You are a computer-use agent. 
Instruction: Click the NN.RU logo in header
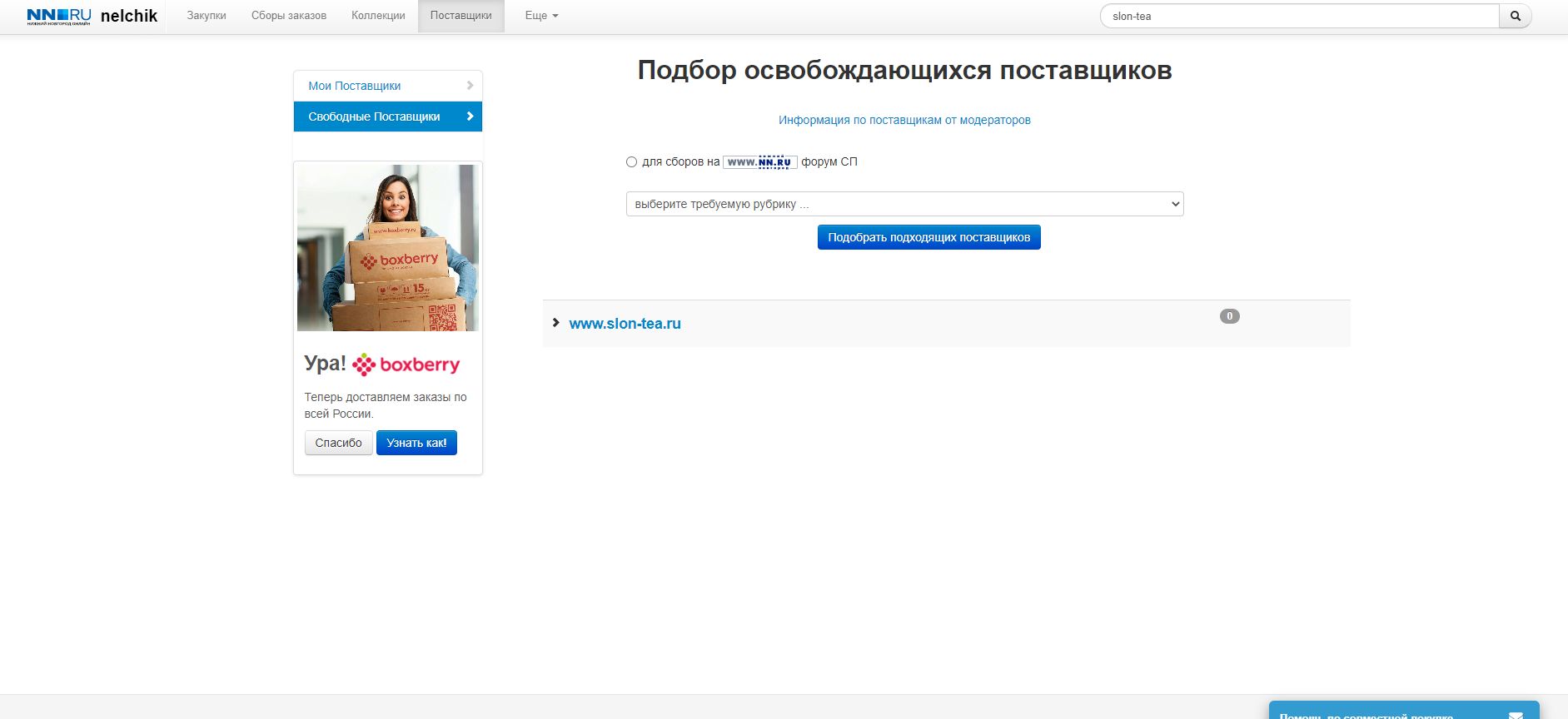point(58,16)
